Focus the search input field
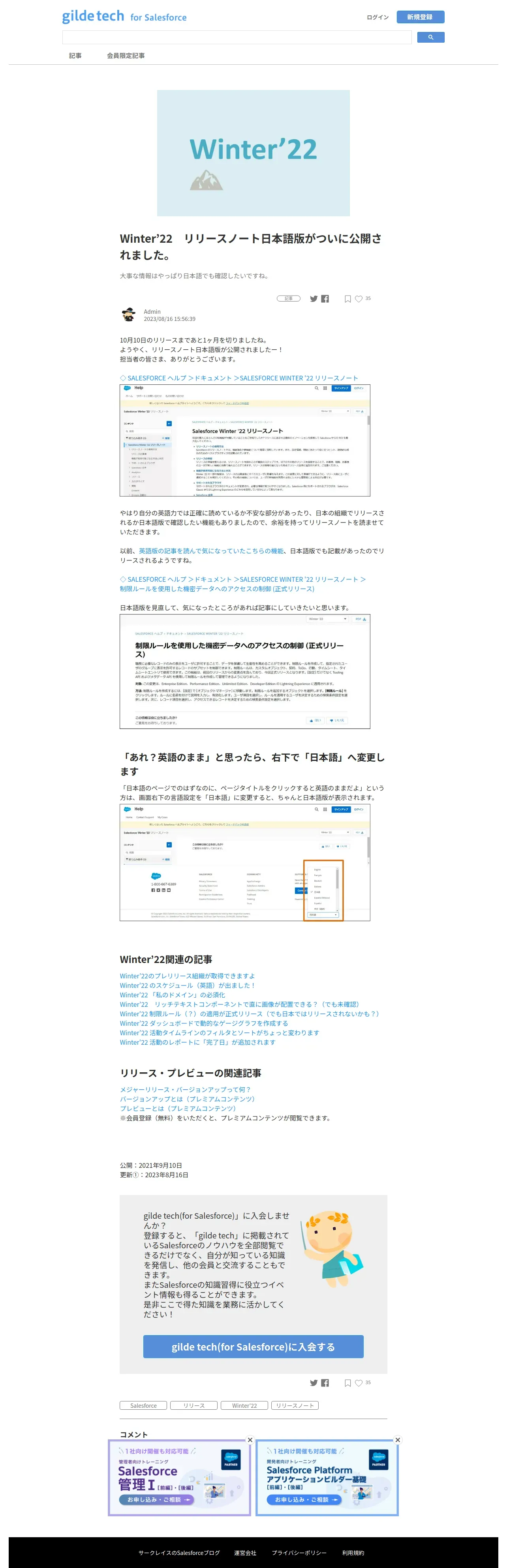 [237, 38]
